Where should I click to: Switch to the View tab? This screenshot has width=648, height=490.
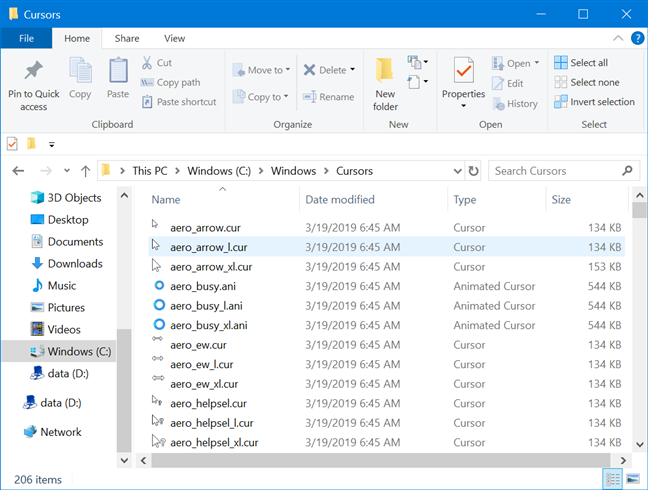coord(174,38)
